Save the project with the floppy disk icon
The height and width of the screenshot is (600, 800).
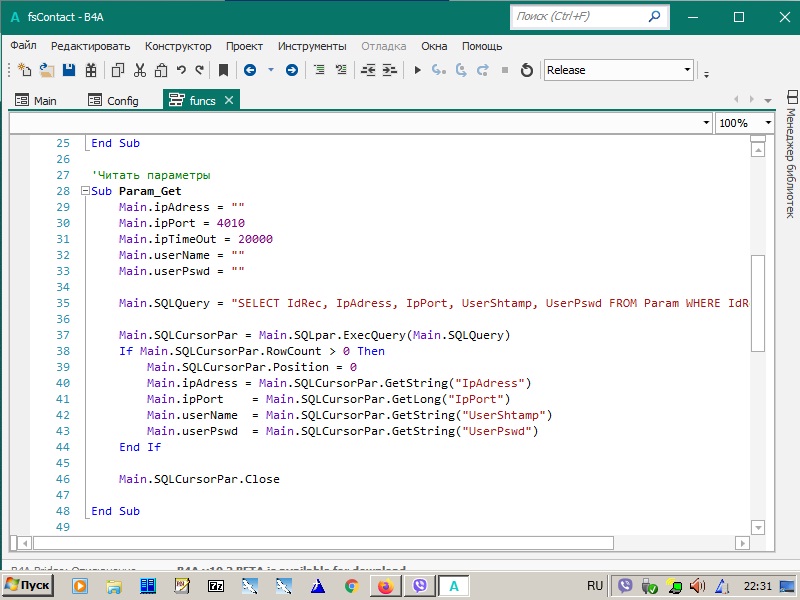coord(69,70)
